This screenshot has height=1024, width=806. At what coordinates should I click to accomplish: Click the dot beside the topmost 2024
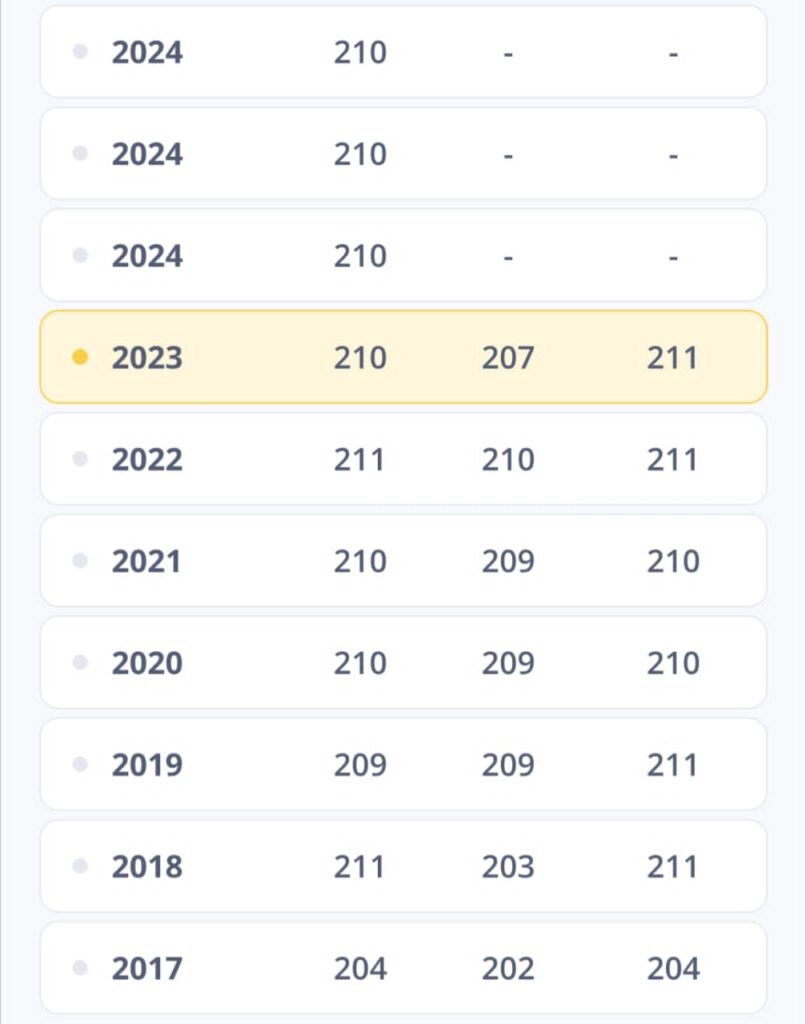click(x=80, y=51)
